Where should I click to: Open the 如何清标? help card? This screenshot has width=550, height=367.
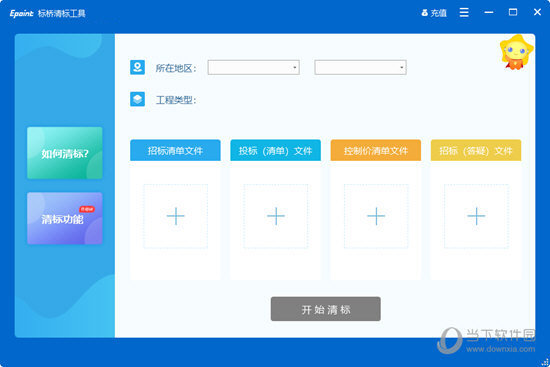65,153
